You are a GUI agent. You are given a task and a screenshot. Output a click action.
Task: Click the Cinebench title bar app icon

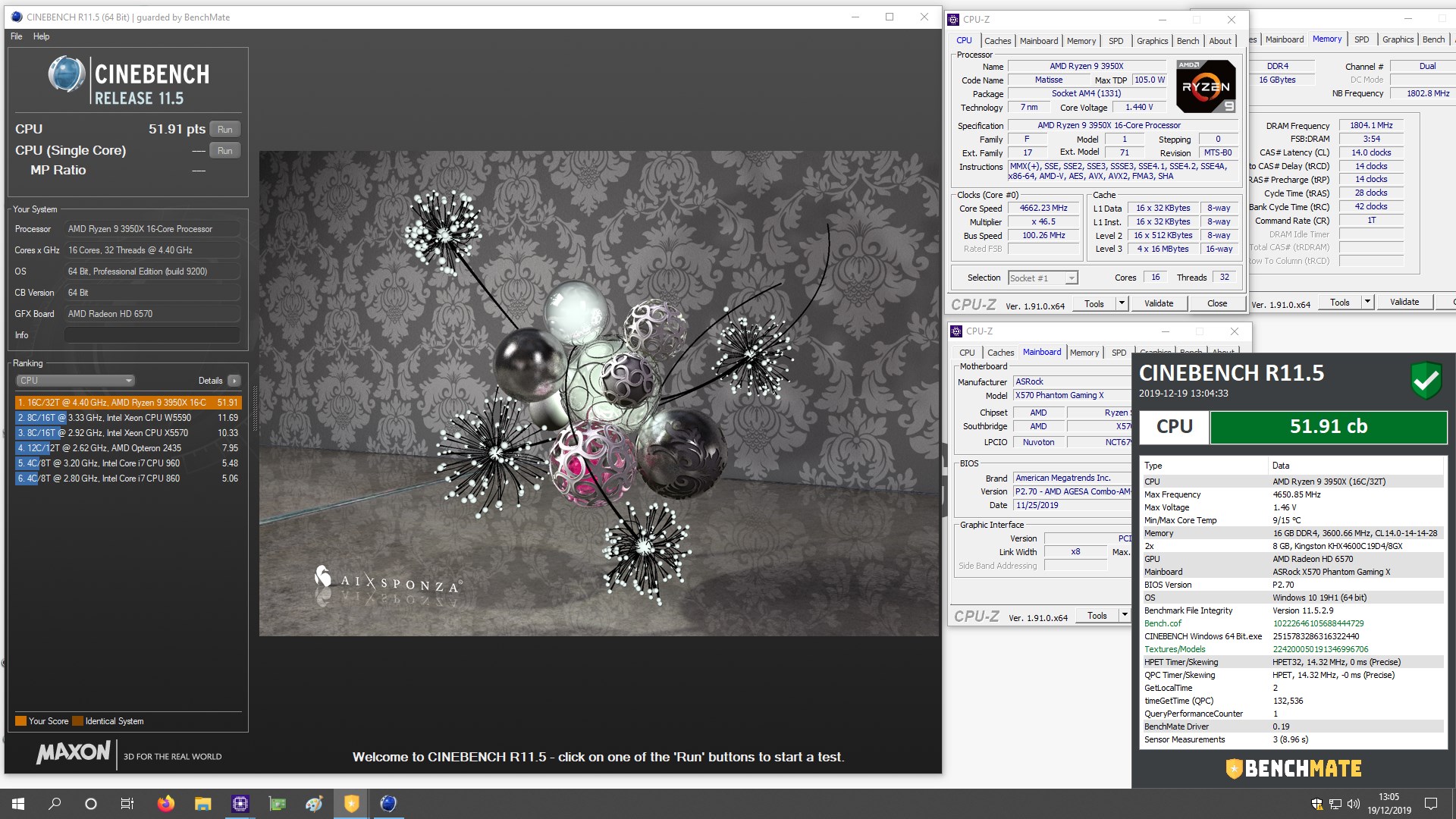[16, 17]
